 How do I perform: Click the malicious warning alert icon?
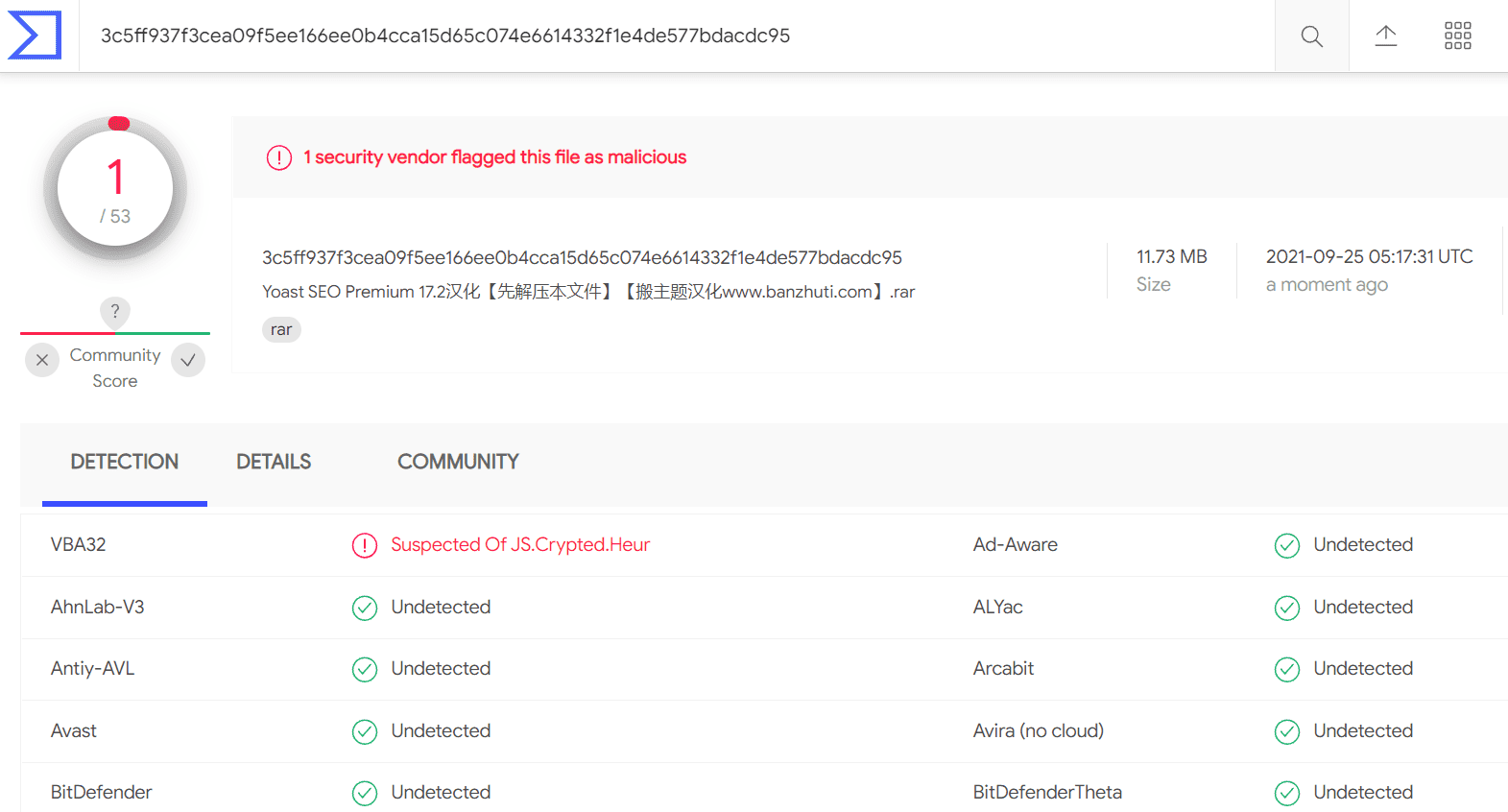coord(278,157)
